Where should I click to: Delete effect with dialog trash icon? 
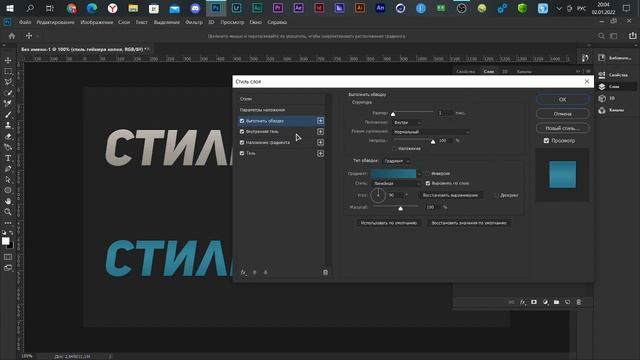click(x=325, y=272)
